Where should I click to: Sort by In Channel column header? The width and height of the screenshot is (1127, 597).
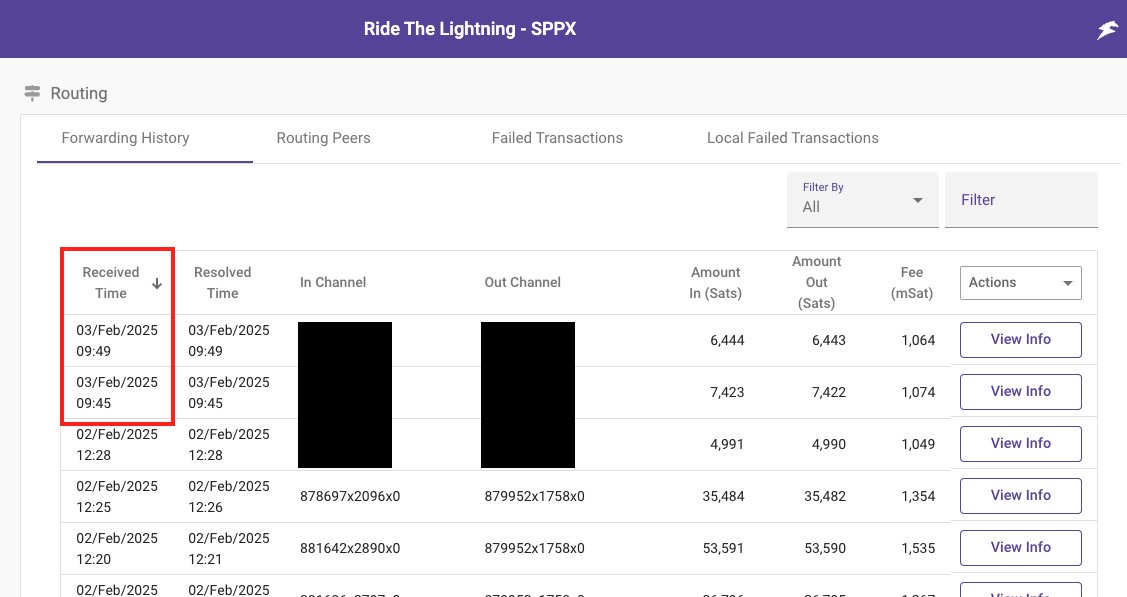click(333, 282)
